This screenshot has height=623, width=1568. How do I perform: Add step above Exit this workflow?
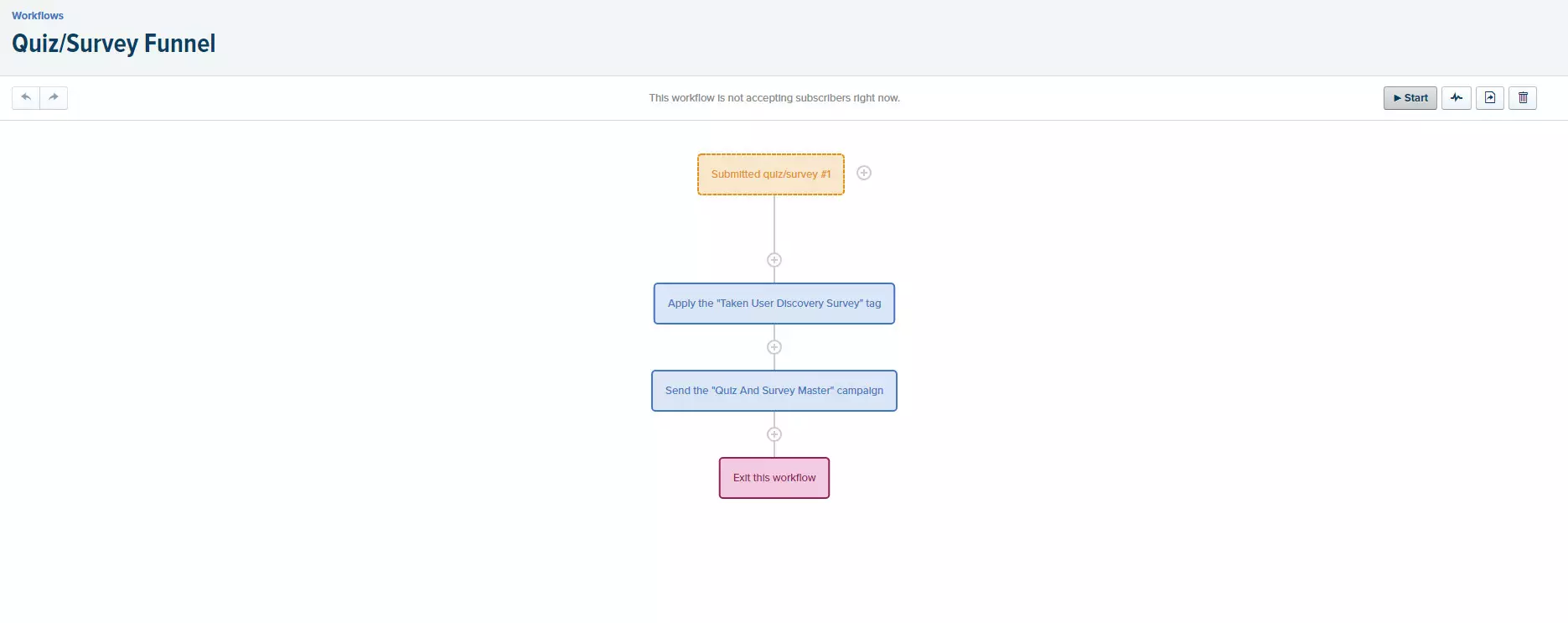[774, 434]
